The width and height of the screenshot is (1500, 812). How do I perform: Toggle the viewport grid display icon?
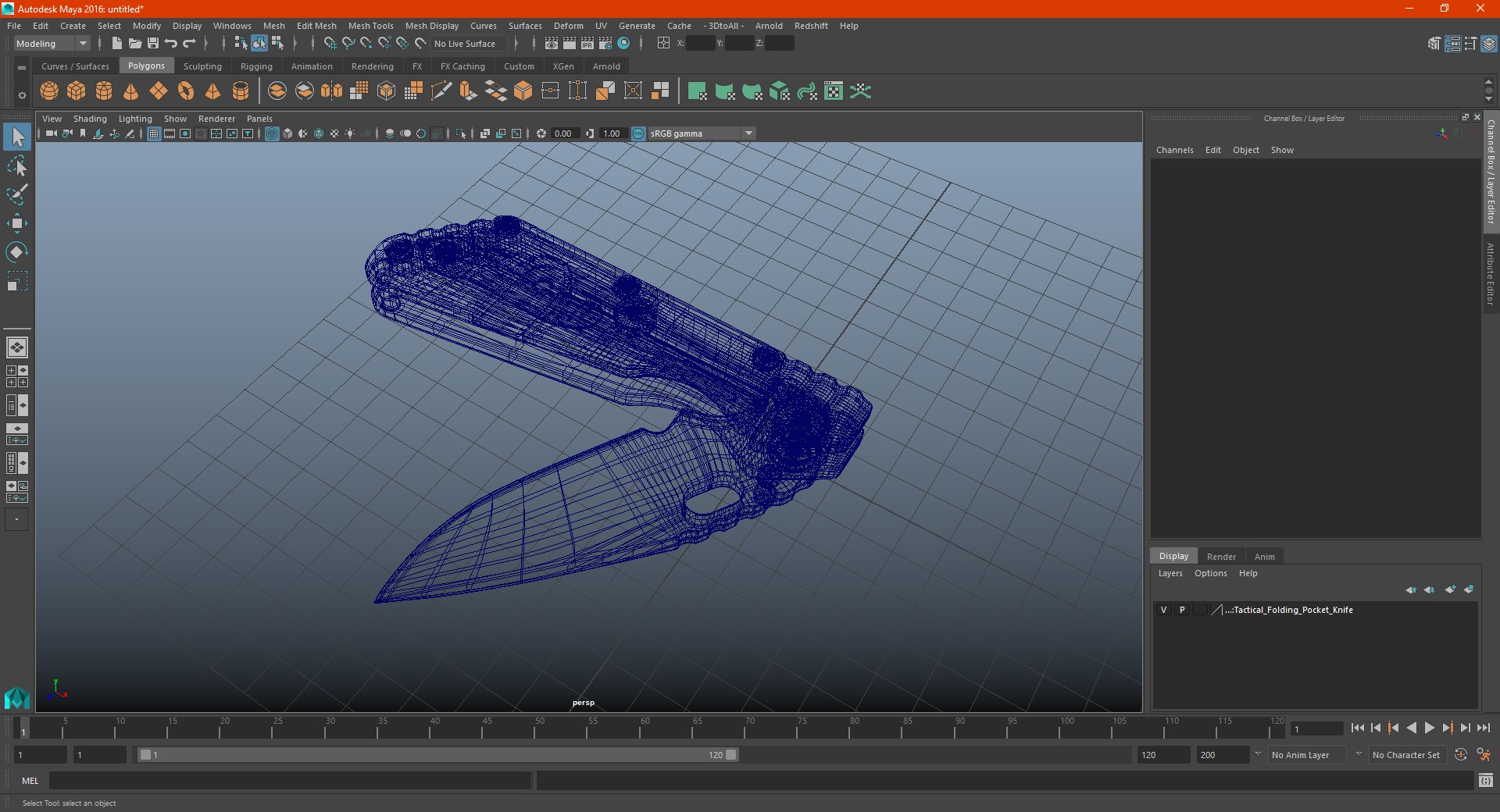pyautogui.click(x=154, y=134)
